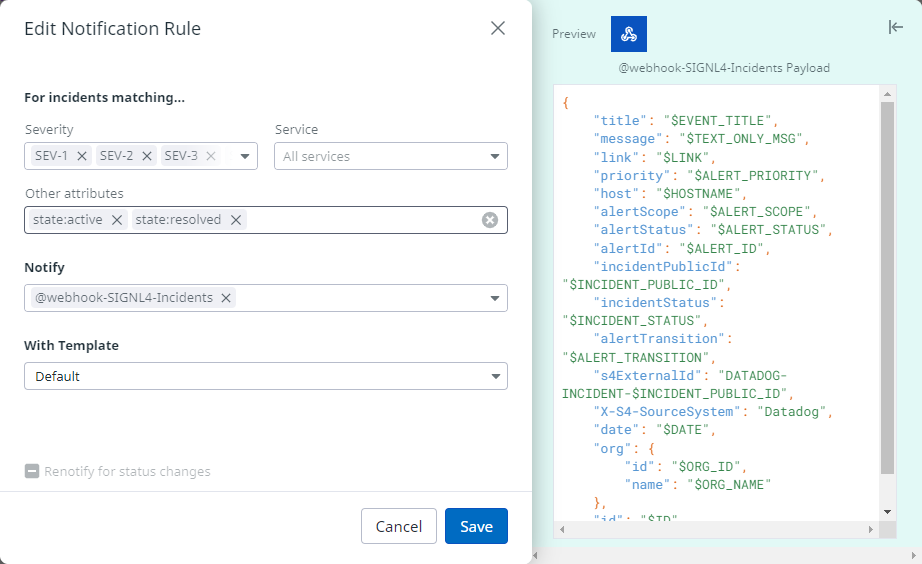This screenshot has width=922, height=564.
Task: Remove the SEV-1 severity tag
Action: pyautogui.click(x=82, y=156)
